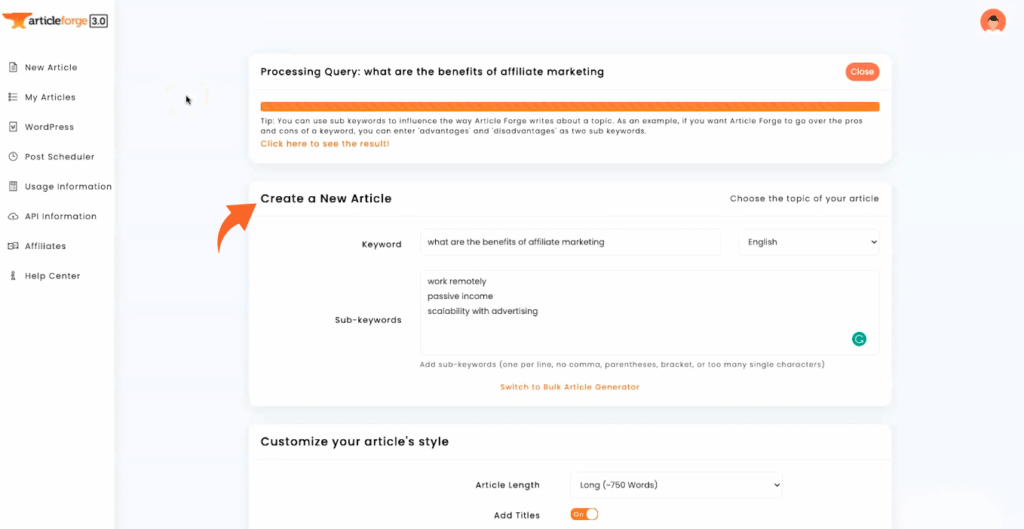Image resolution: width=1024 pixels, height=529 pixels.
Task: Click the WordPress sidebar icon
Action: (12, 127)
